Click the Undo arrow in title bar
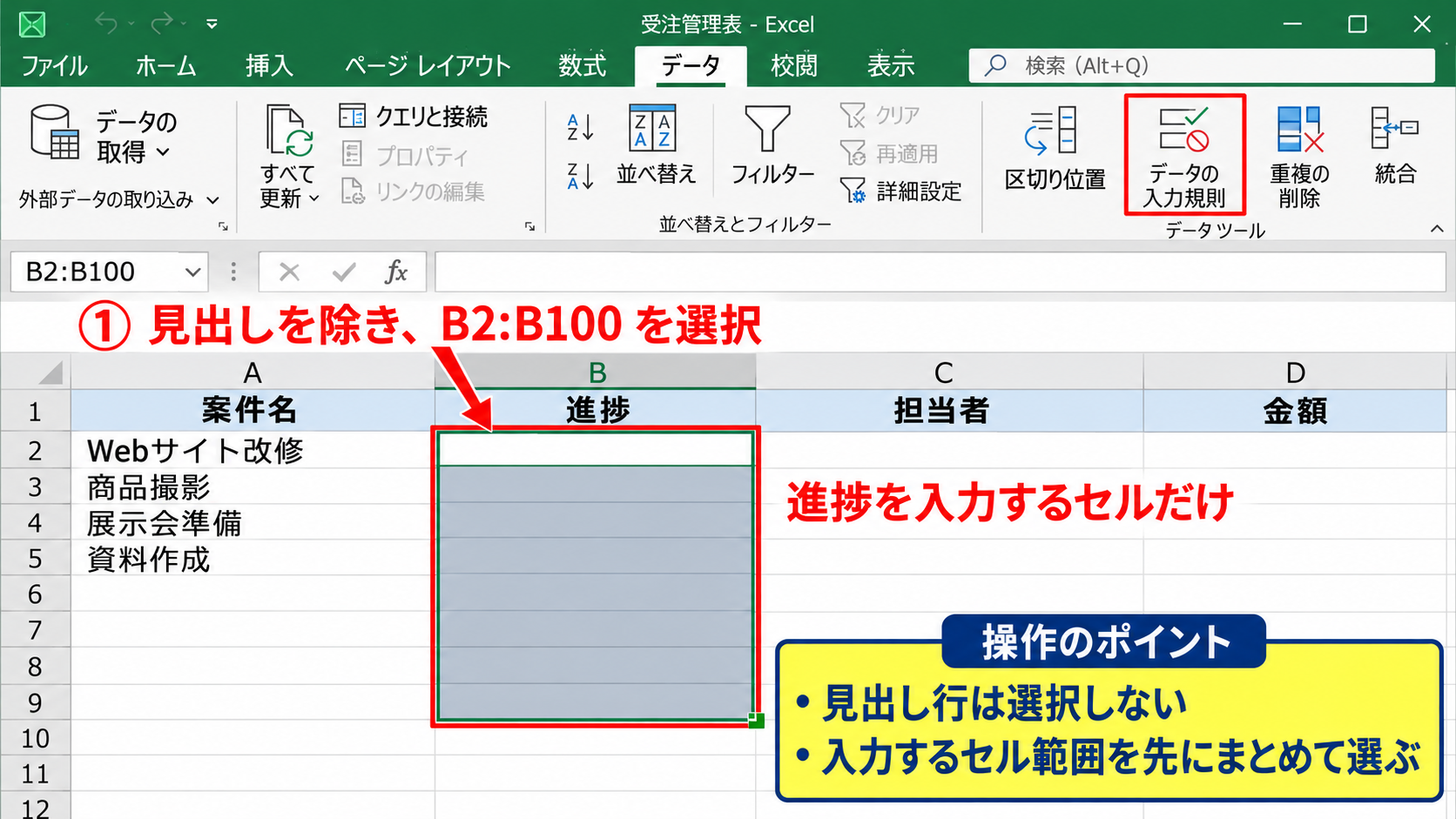The height and width of the screenshot is (819, 1456). point(106,23)
